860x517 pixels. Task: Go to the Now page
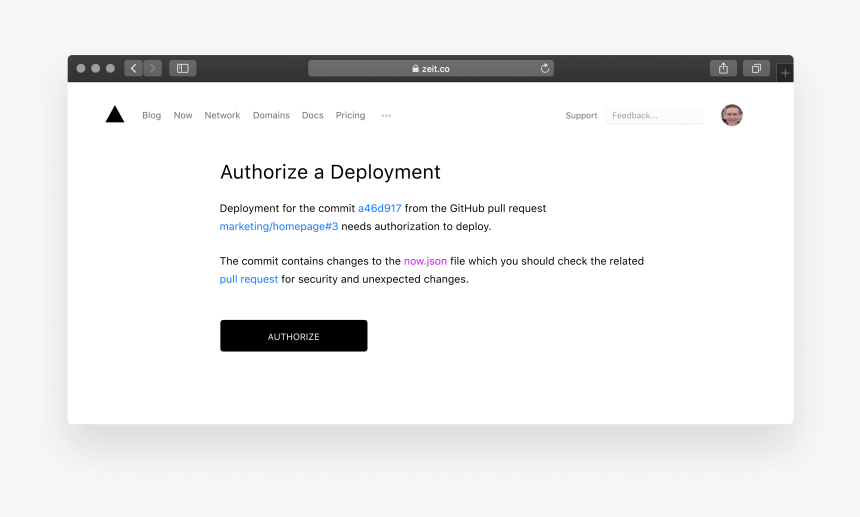pos(183,116)
